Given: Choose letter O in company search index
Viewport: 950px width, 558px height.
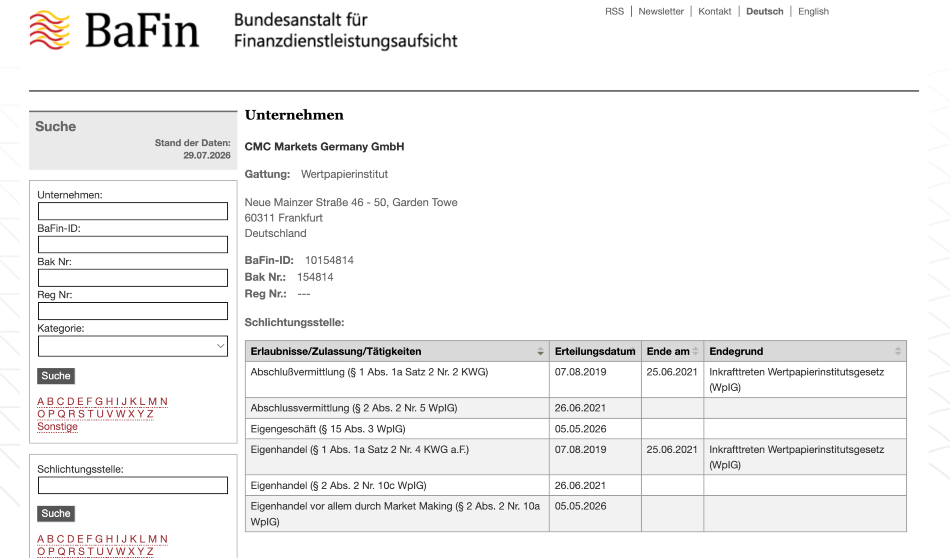Looking at the screenshot, I should coord(41,414).
